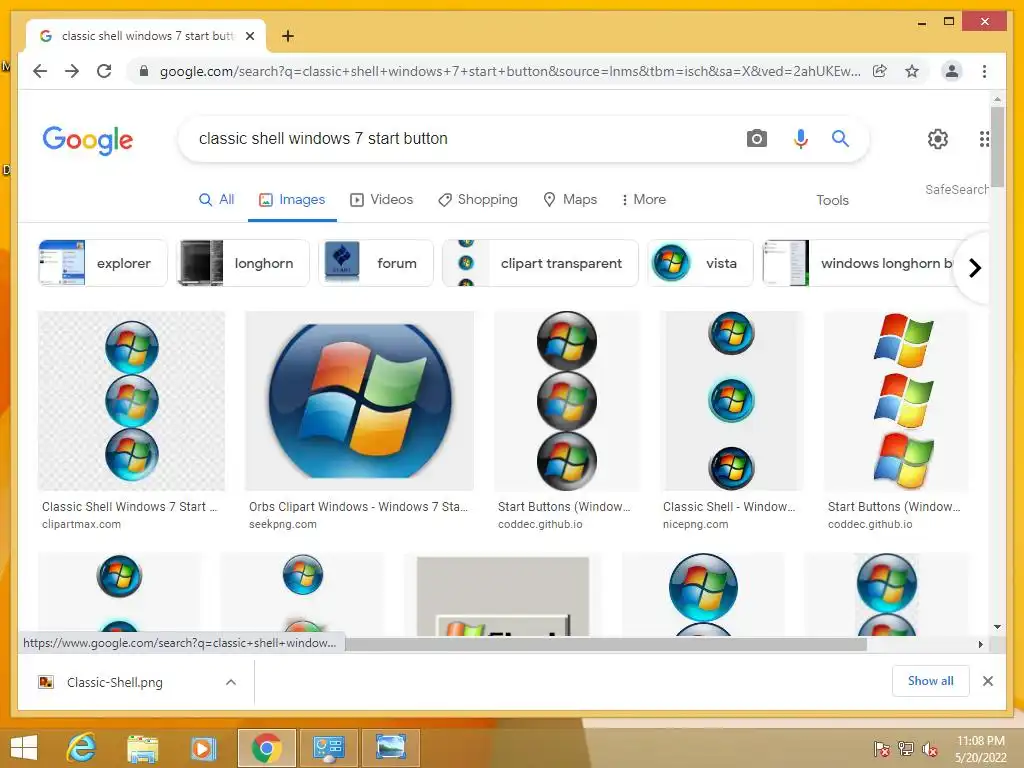Viewport: 1024px width, 768px height.
Task: Share this page from address bar
Action: (x=880, y=71)
